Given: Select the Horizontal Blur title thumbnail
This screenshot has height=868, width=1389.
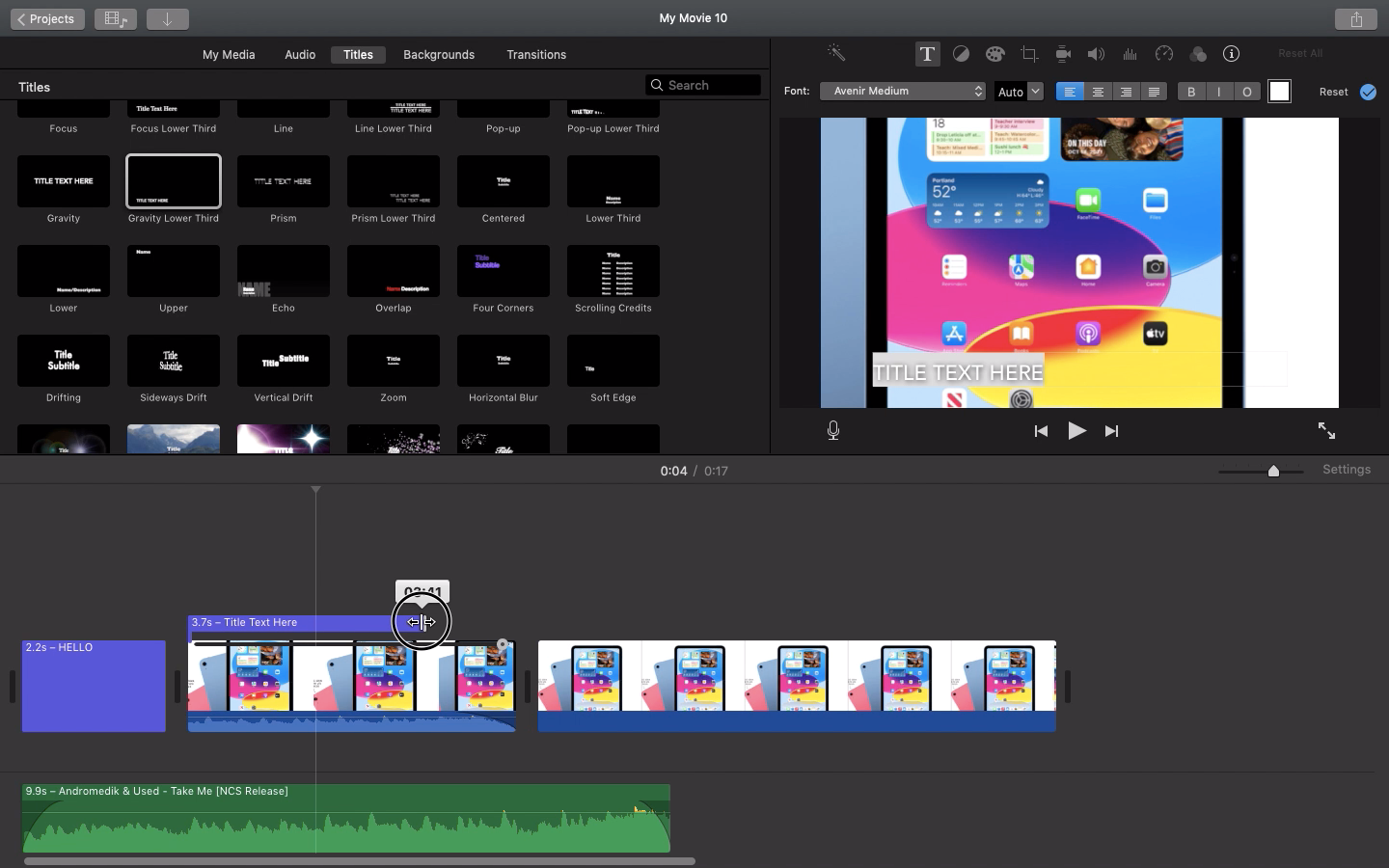Looking at the screenshot, I should click(x=504, y=360).
